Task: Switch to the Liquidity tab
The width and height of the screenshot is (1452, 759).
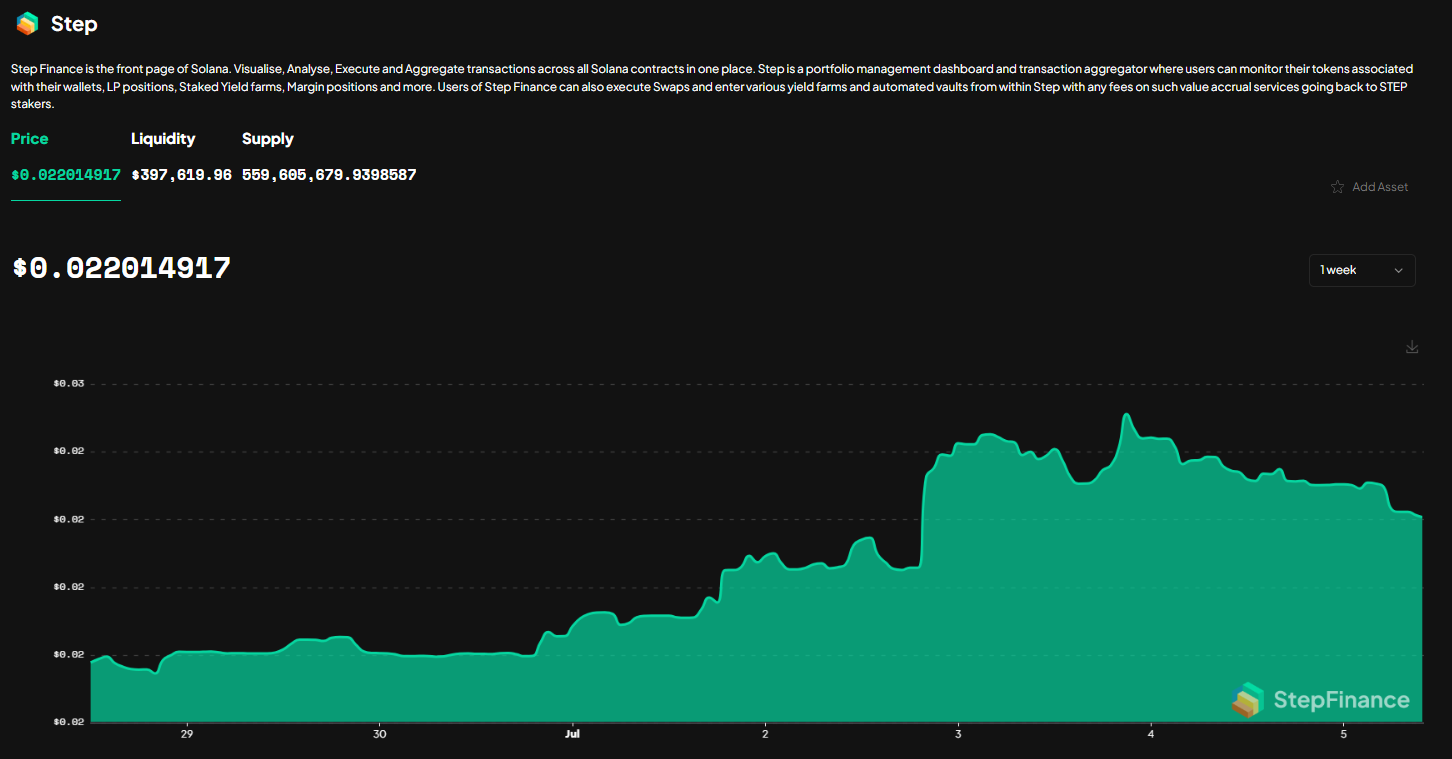Action: [163, 138]
